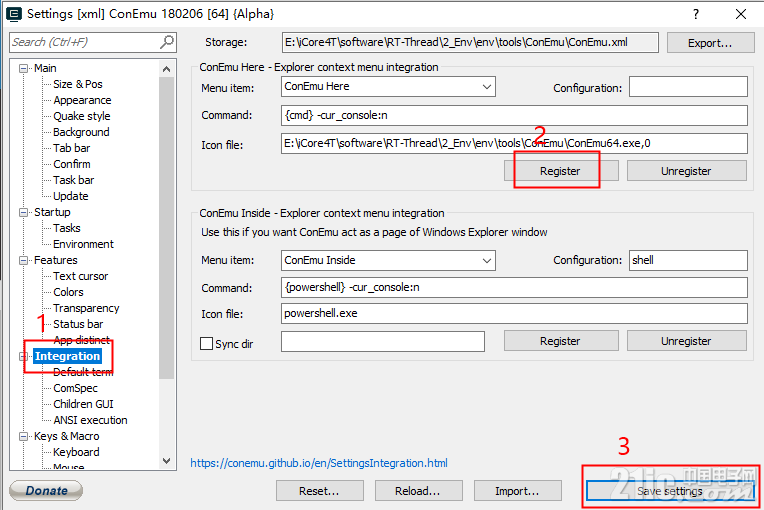
Task: Click the settings tree scrollbar thumb
Action: pyautogui.click(x=167, y=227)
